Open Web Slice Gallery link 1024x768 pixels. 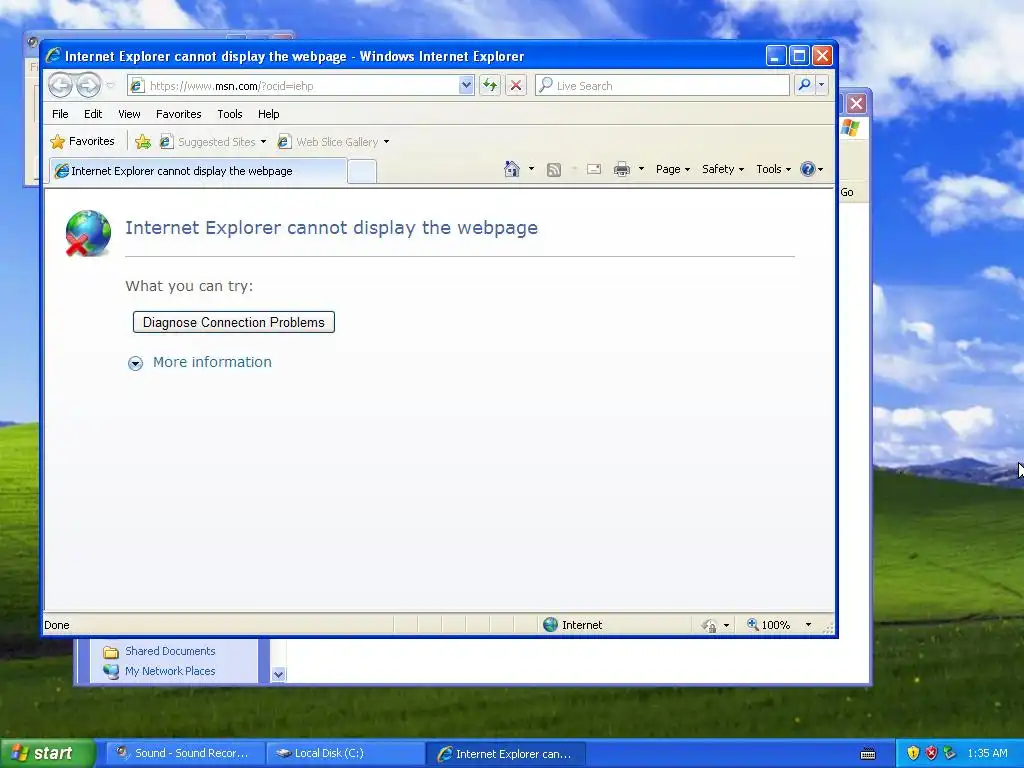[329, 142]
